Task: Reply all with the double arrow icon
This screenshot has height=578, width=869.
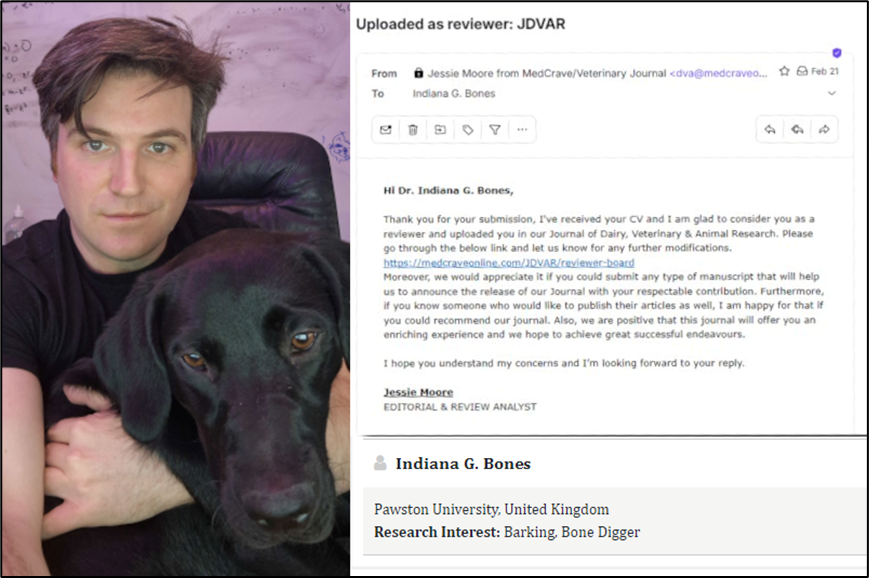Action: tap(797, 130)
